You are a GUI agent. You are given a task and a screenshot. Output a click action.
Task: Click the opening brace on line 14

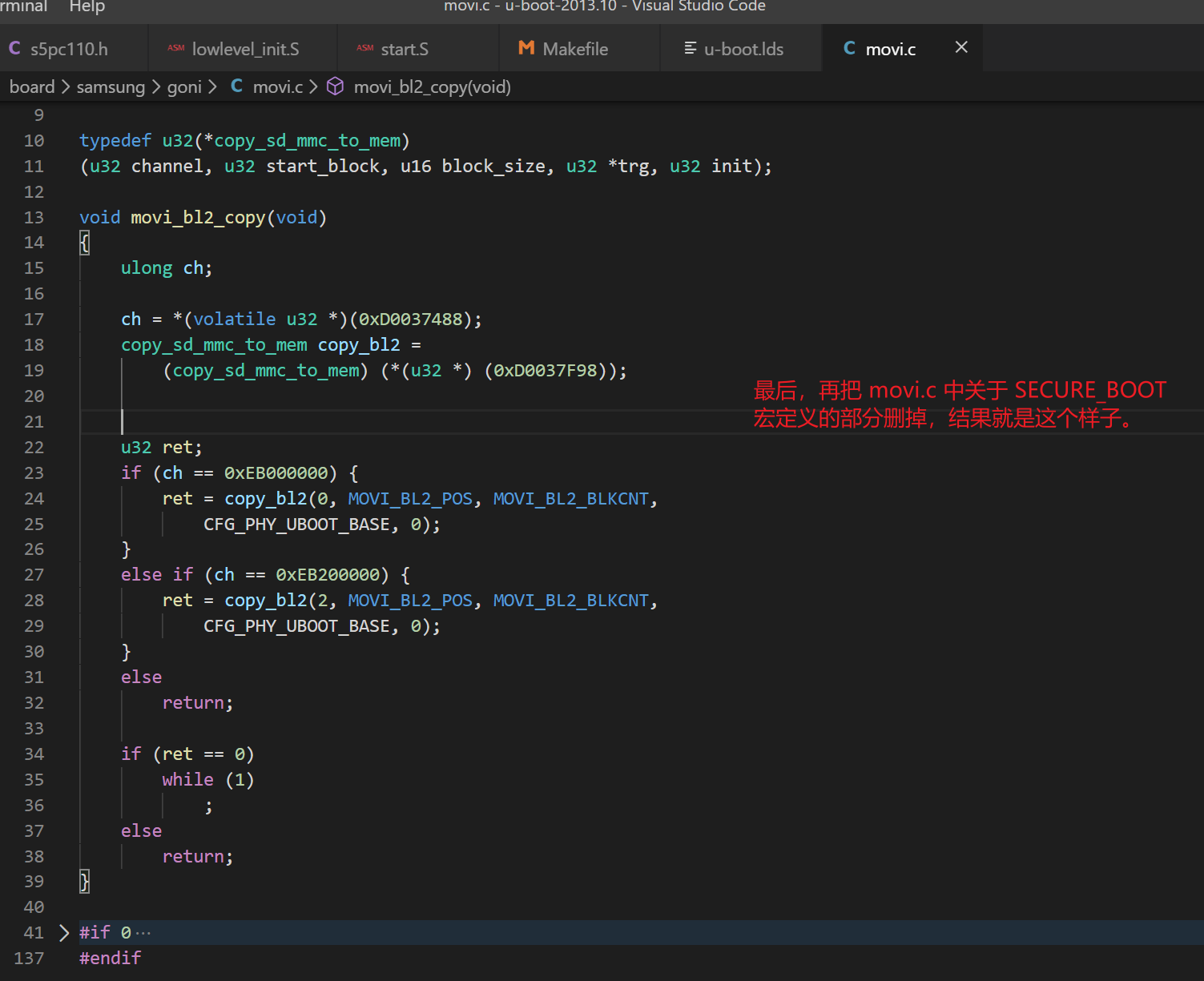84,243
